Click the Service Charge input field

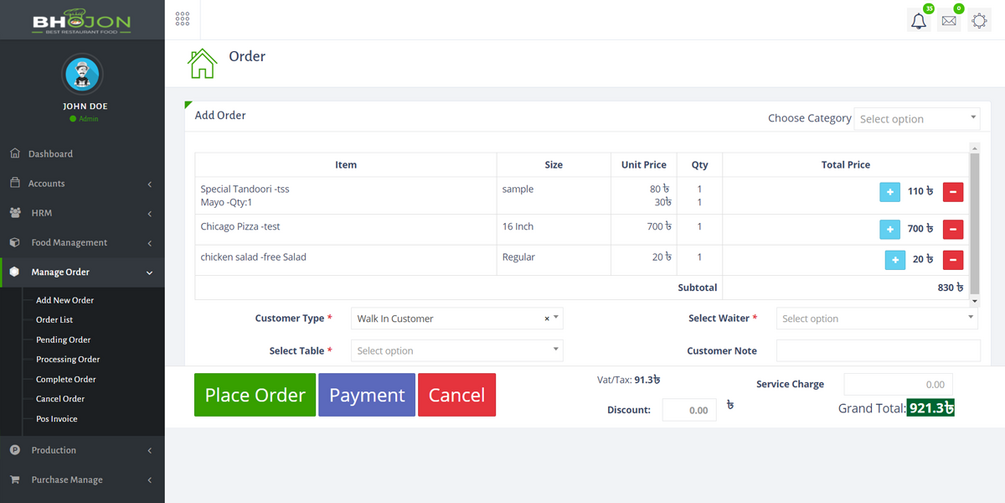(898, 384)
